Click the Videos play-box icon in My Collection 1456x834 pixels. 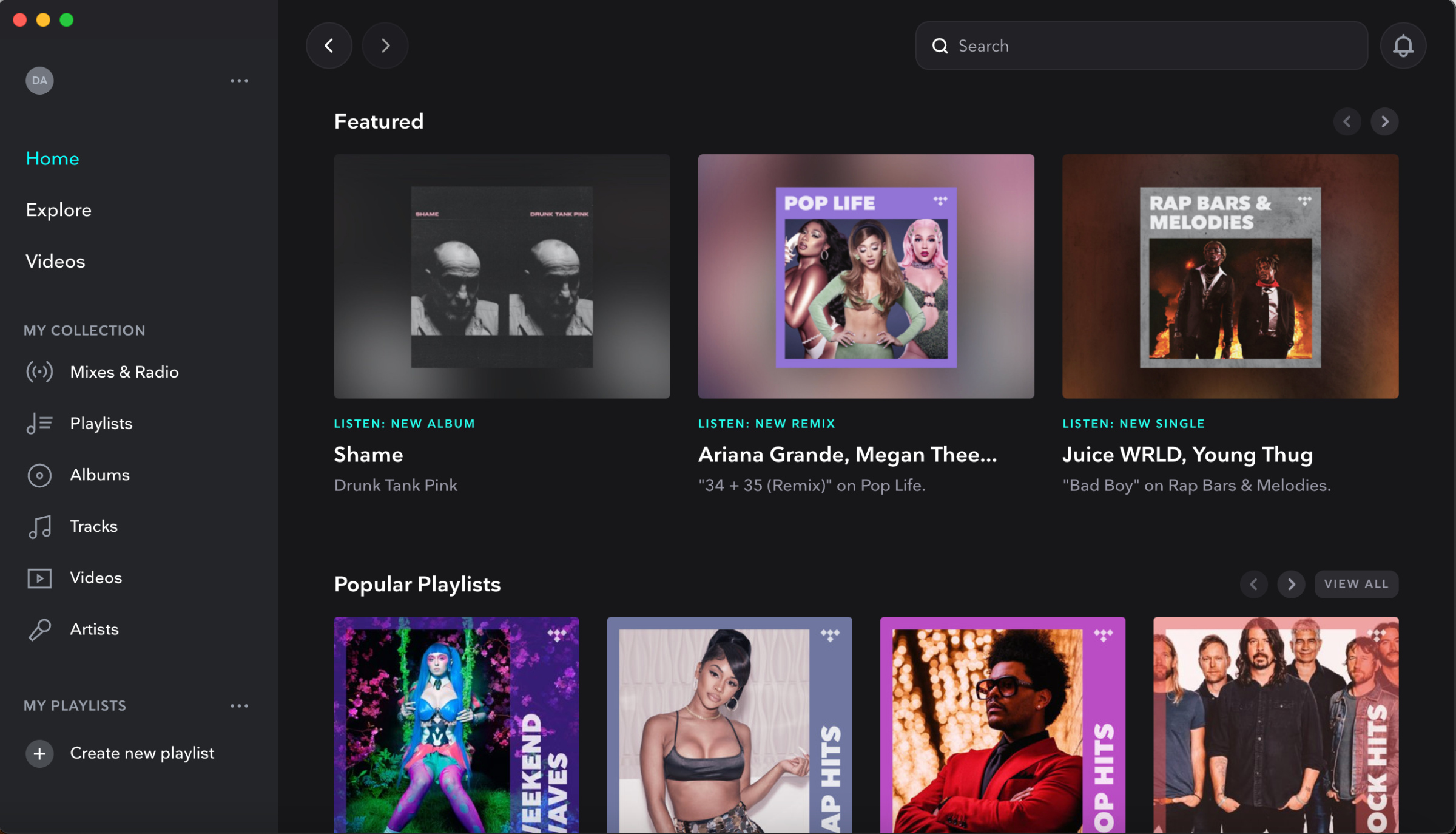[39, 578]
